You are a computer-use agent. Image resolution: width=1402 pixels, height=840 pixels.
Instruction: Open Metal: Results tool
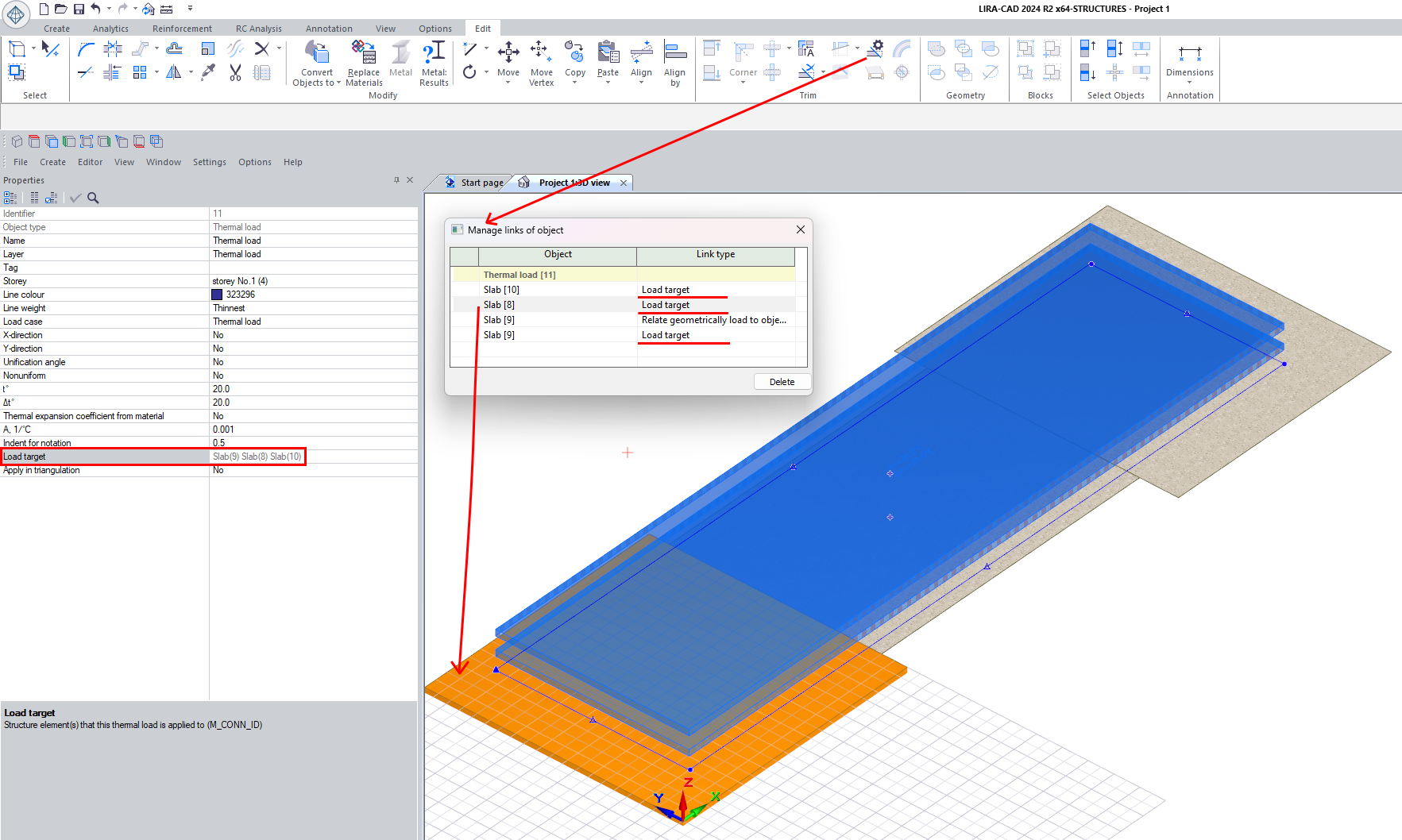point(434,54)
